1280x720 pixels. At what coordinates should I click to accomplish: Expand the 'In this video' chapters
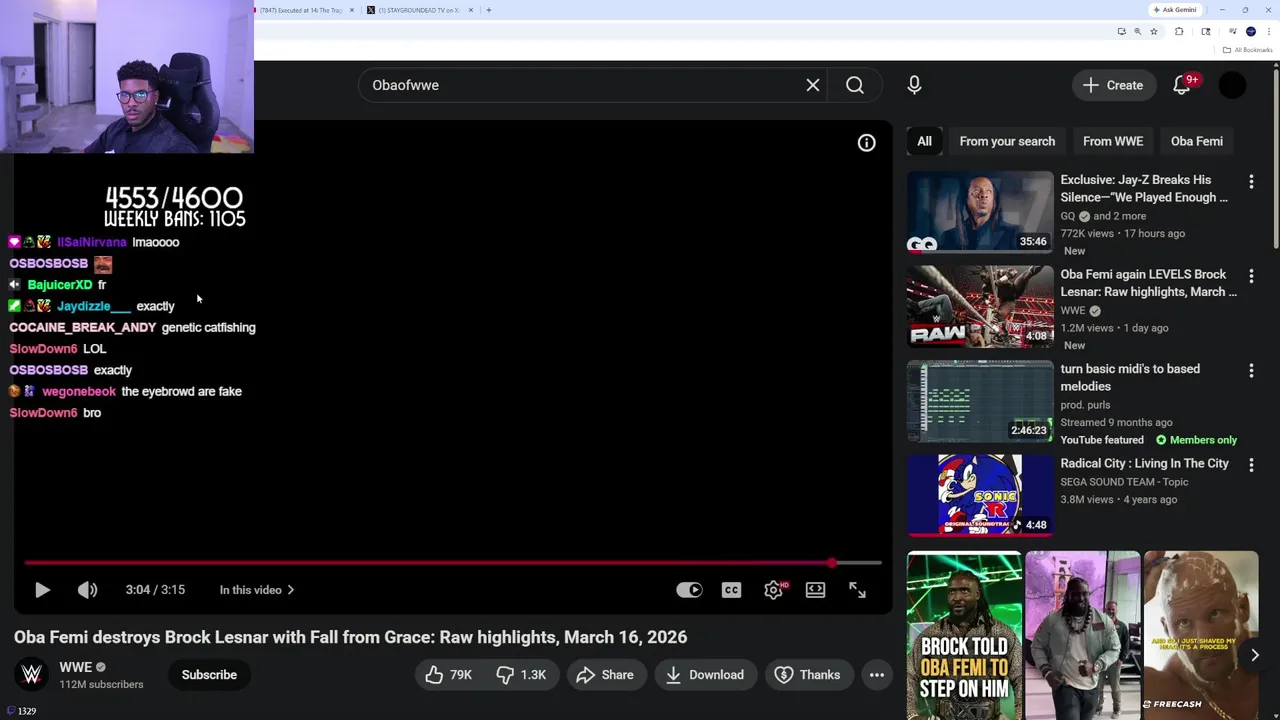coord(257,590)
